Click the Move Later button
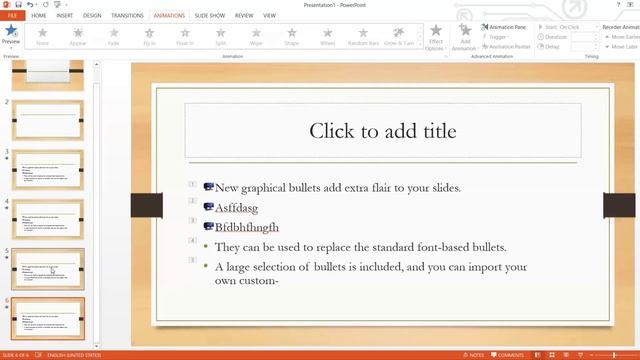Image resolution: width=640 pixels, height=360 pixels. coord(620,47)
